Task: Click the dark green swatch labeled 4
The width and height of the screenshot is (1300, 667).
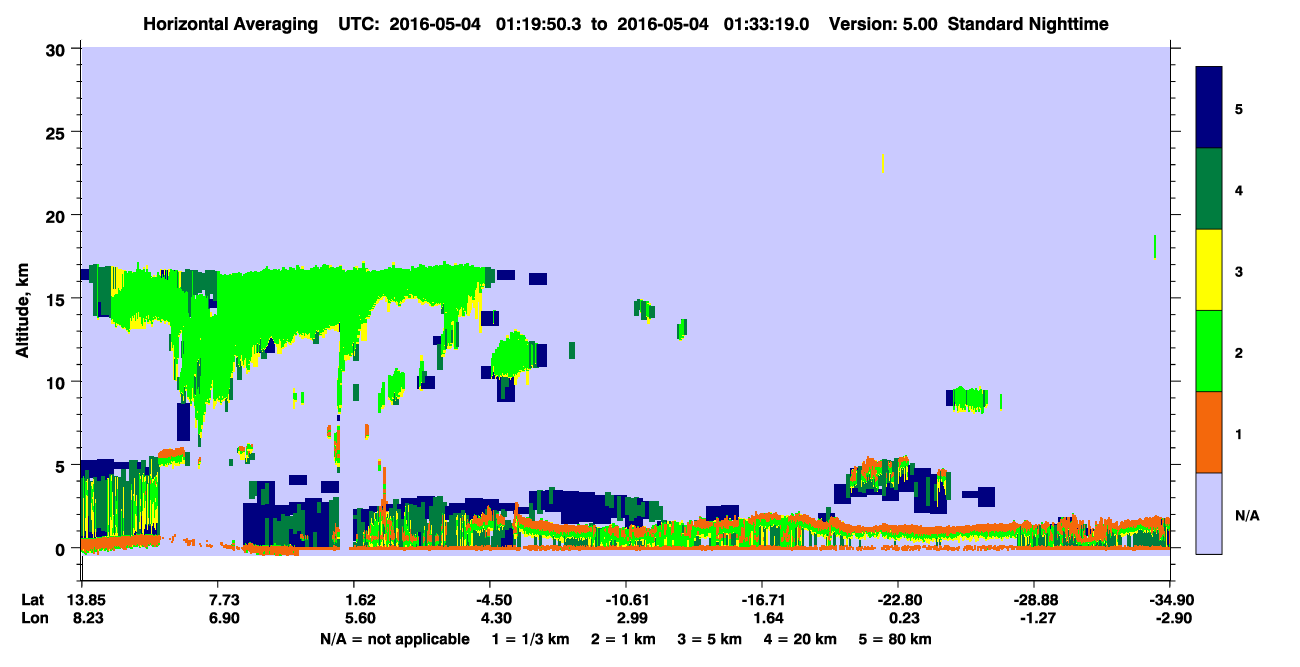Action: click(1209, 188)
